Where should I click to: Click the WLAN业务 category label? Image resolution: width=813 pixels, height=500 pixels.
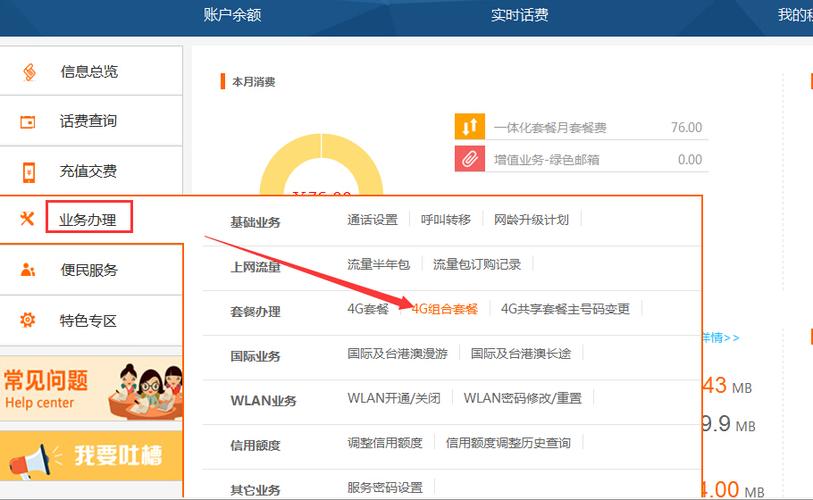click(263, 401)
